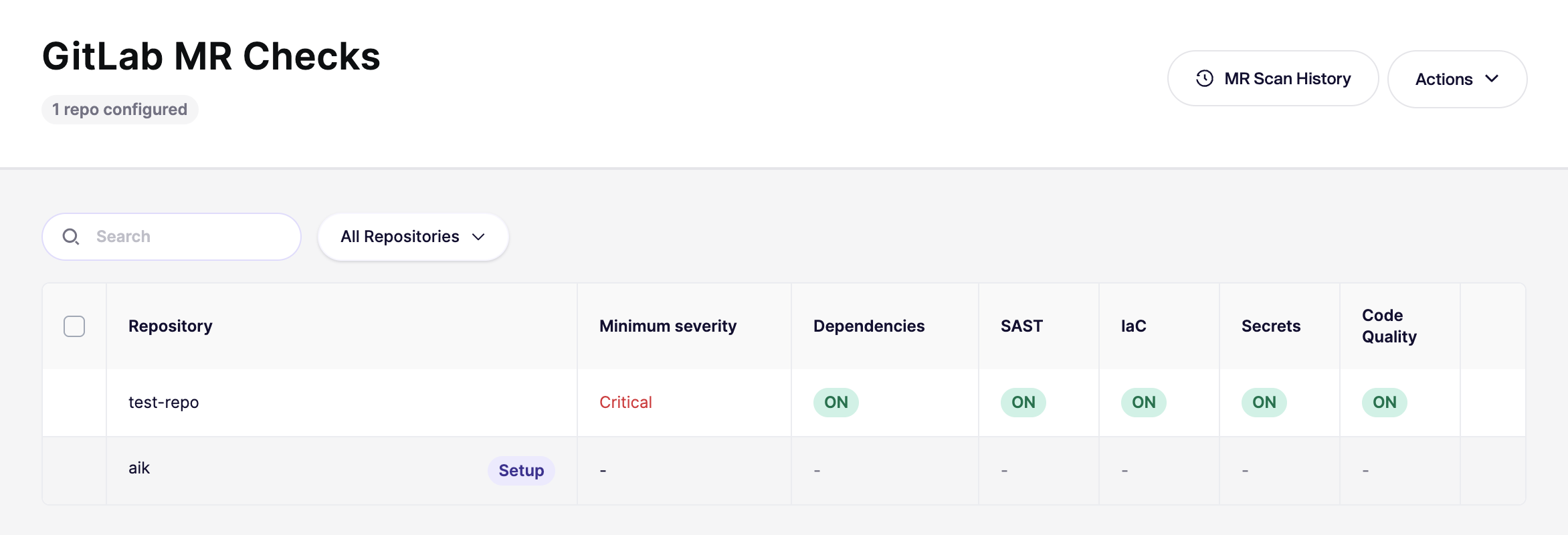Click the Critical severity value

coord(625,403)
